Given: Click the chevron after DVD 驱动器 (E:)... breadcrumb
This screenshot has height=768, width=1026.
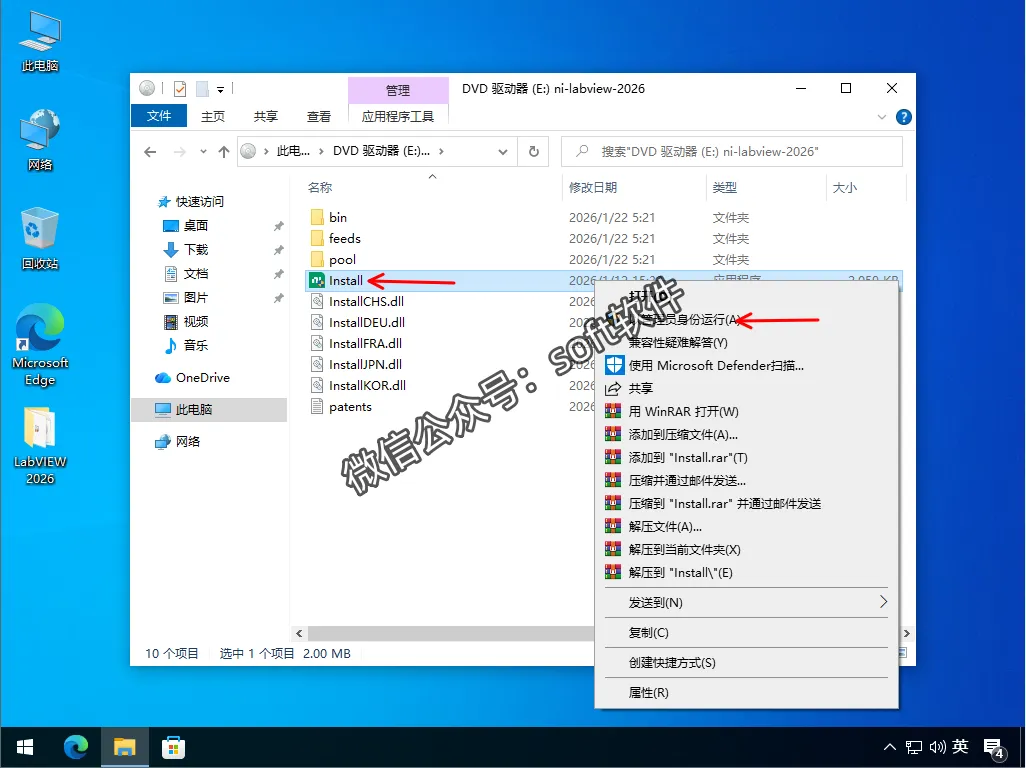Looking at the screenshot, I should (x=442, y=152).
